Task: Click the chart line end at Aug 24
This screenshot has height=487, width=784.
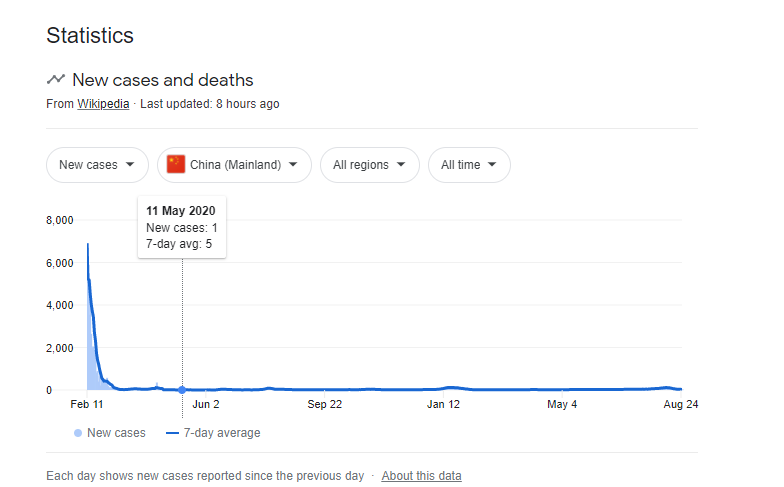Action: [680, 389]
